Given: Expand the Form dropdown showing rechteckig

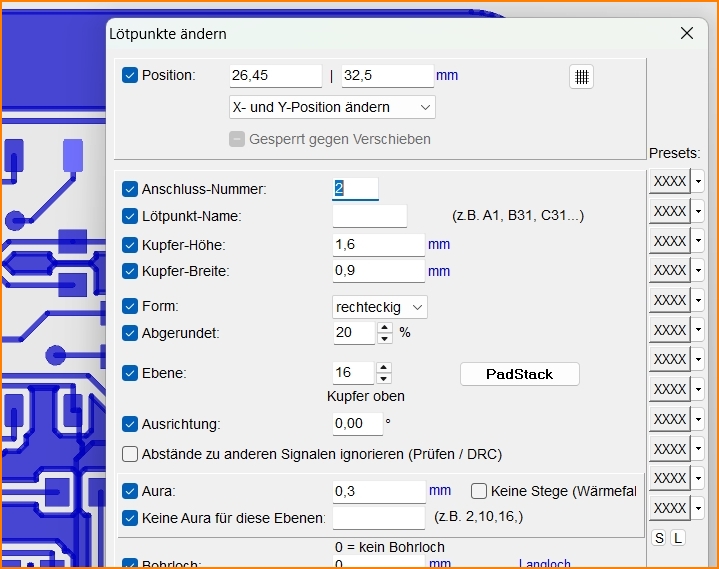Looking at the screenshot, I should [x=379, y=307].
